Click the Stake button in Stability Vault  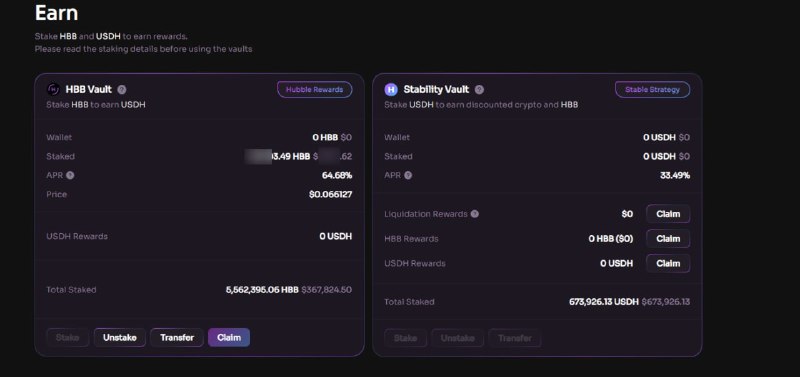405,338
